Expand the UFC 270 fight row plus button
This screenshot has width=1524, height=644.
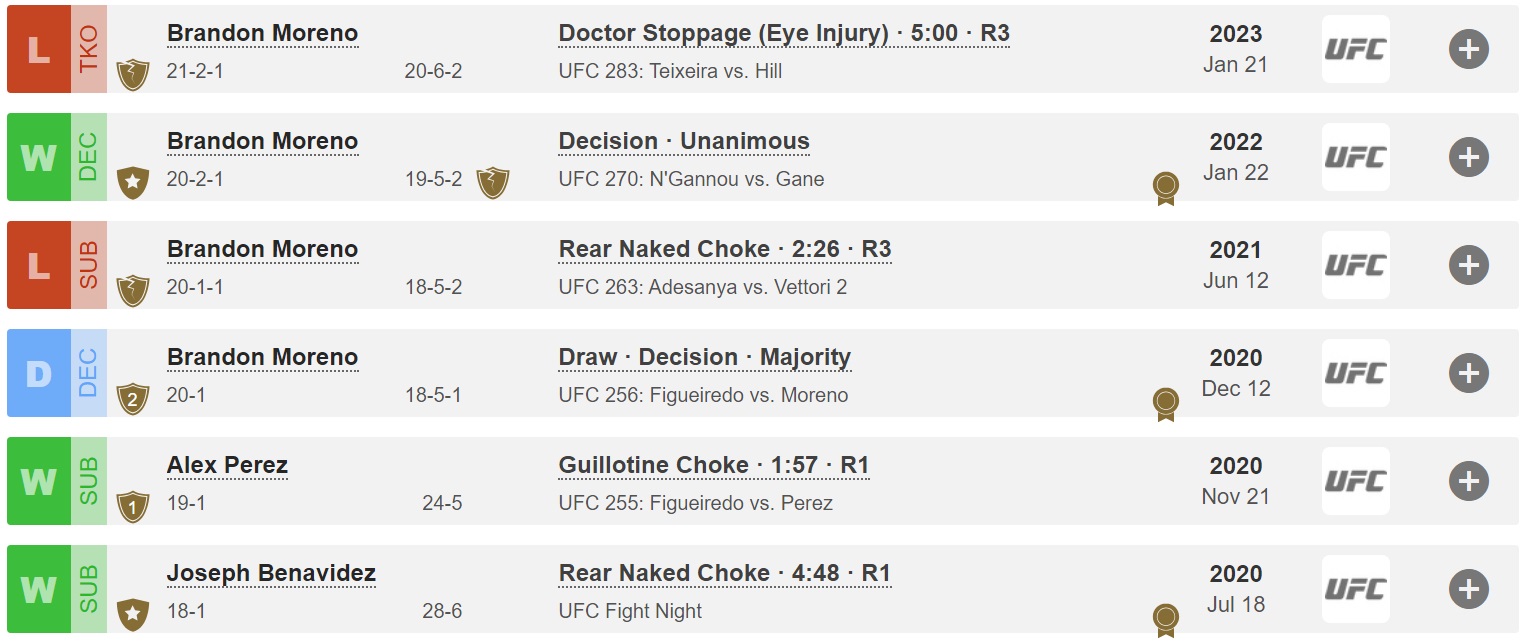1468,157
